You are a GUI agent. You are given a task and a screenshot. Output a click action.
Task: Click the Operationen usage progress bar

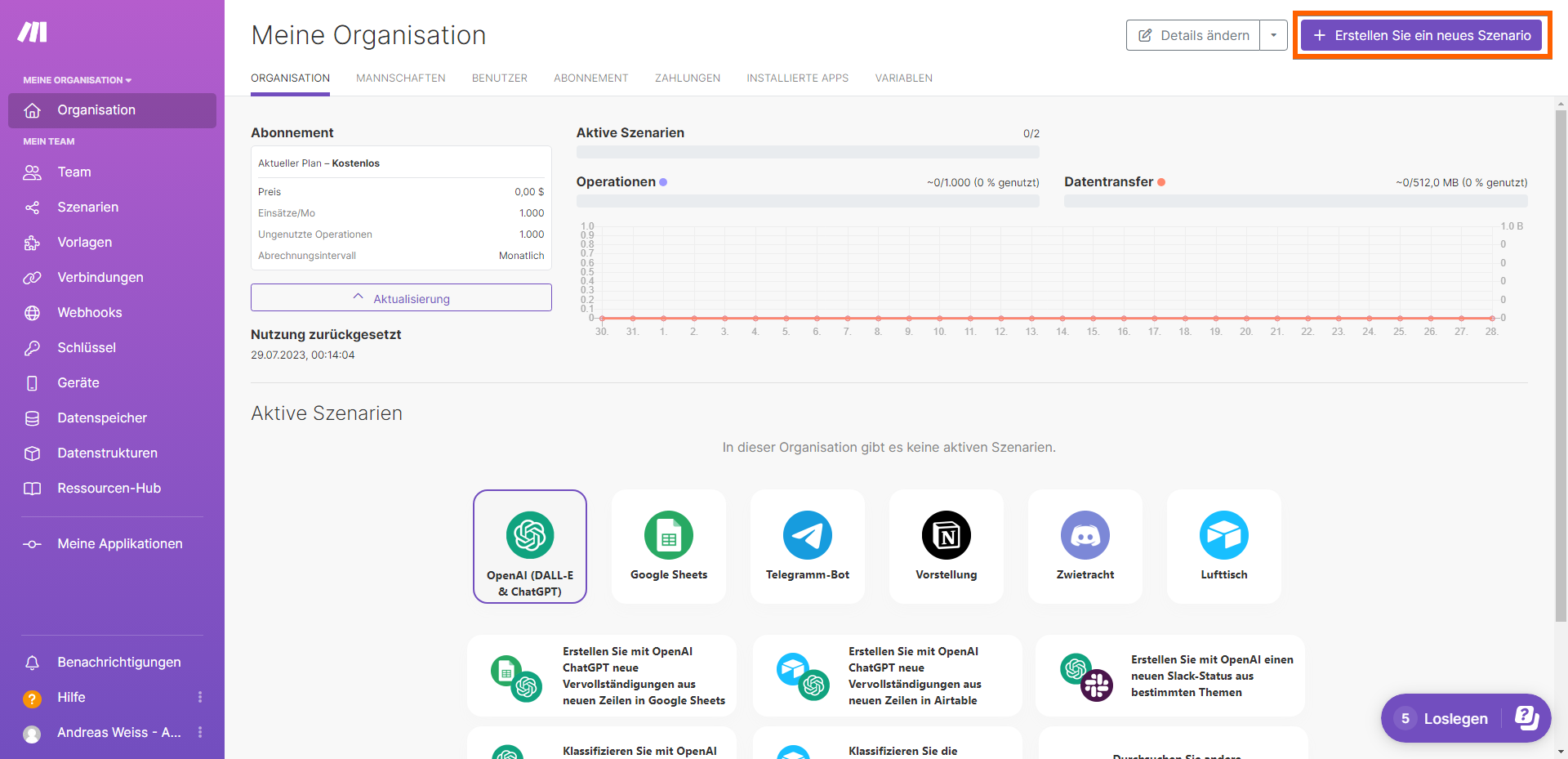click(x=807, y=201)
